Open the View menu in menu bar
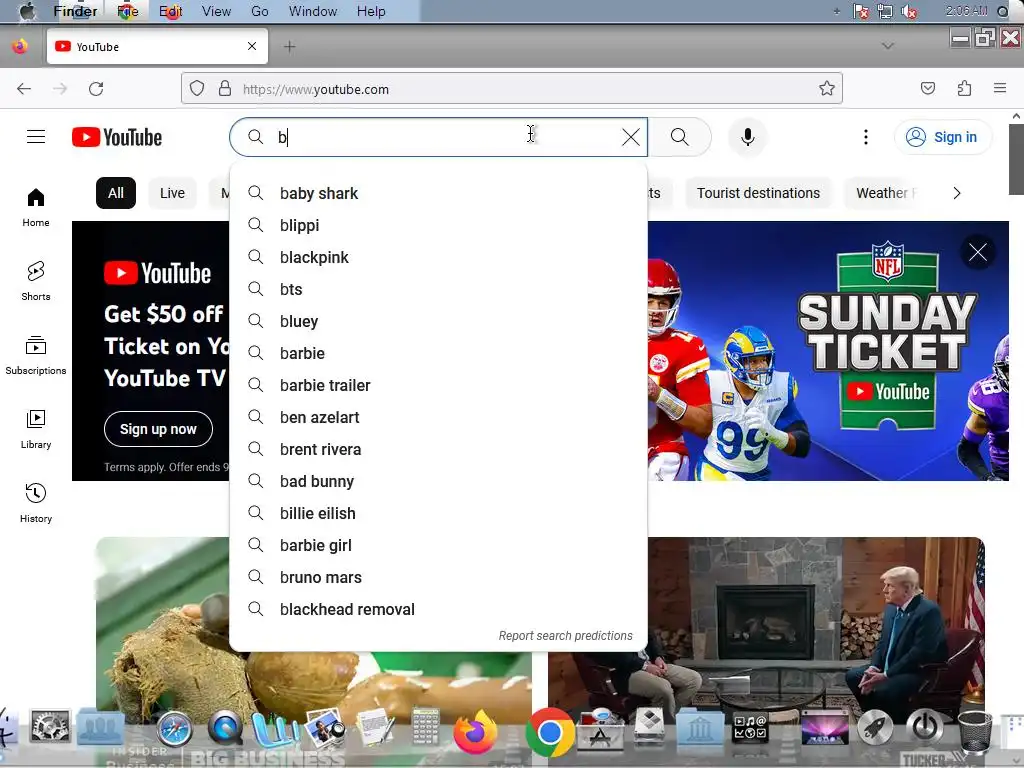 pos(216,11)
